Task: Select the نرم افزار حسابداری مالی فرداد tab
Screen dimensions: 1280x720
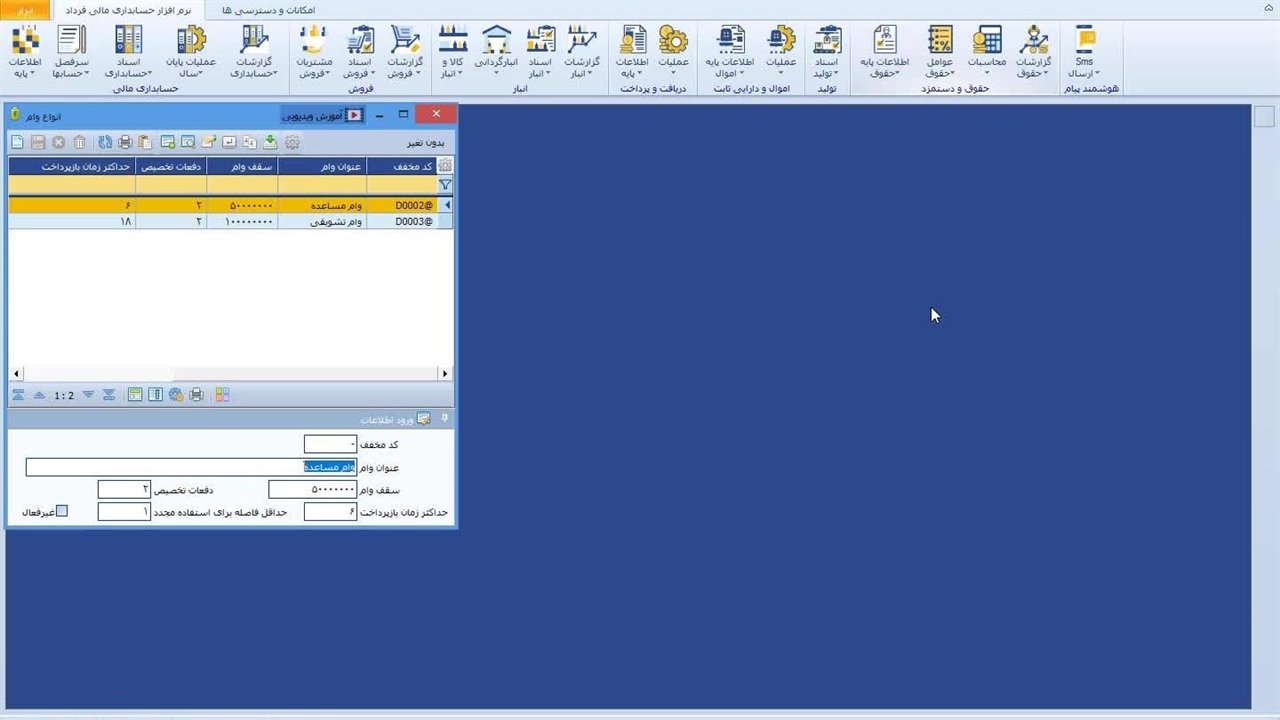Action: pyautogui.click(x=127, y=10)
